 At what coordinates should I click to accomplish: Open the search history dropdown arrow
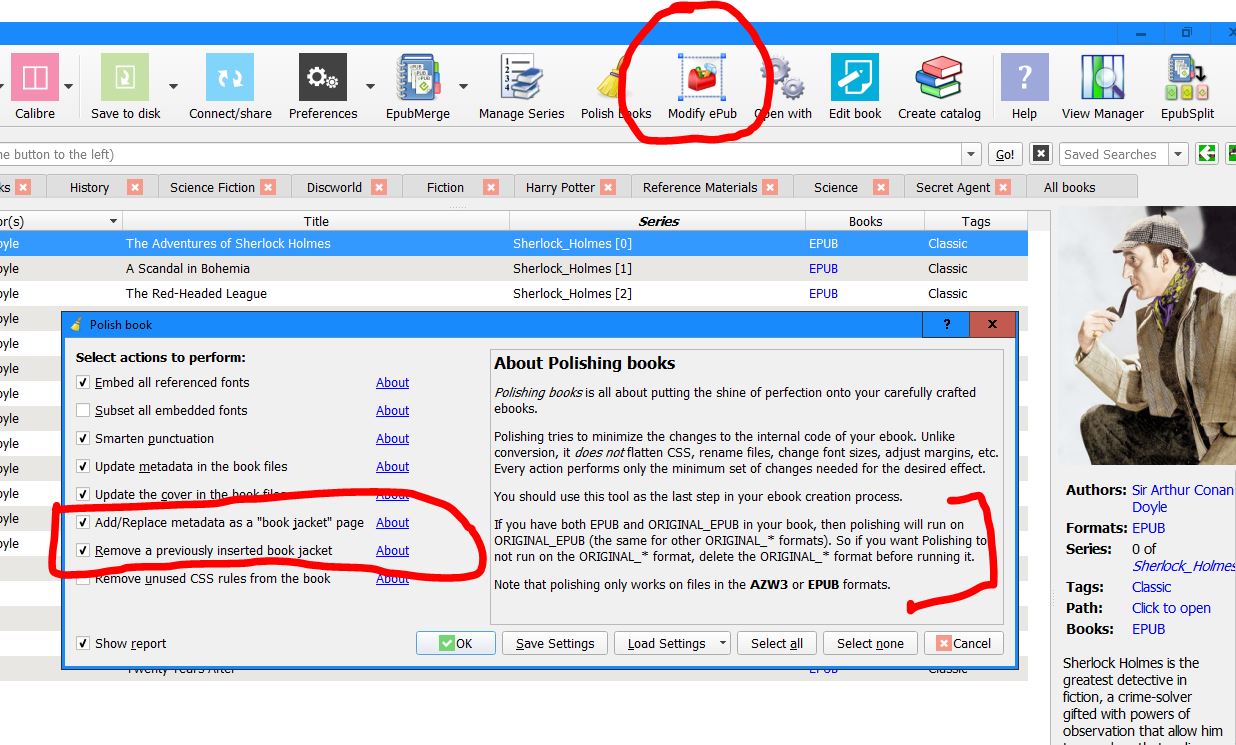971,154
